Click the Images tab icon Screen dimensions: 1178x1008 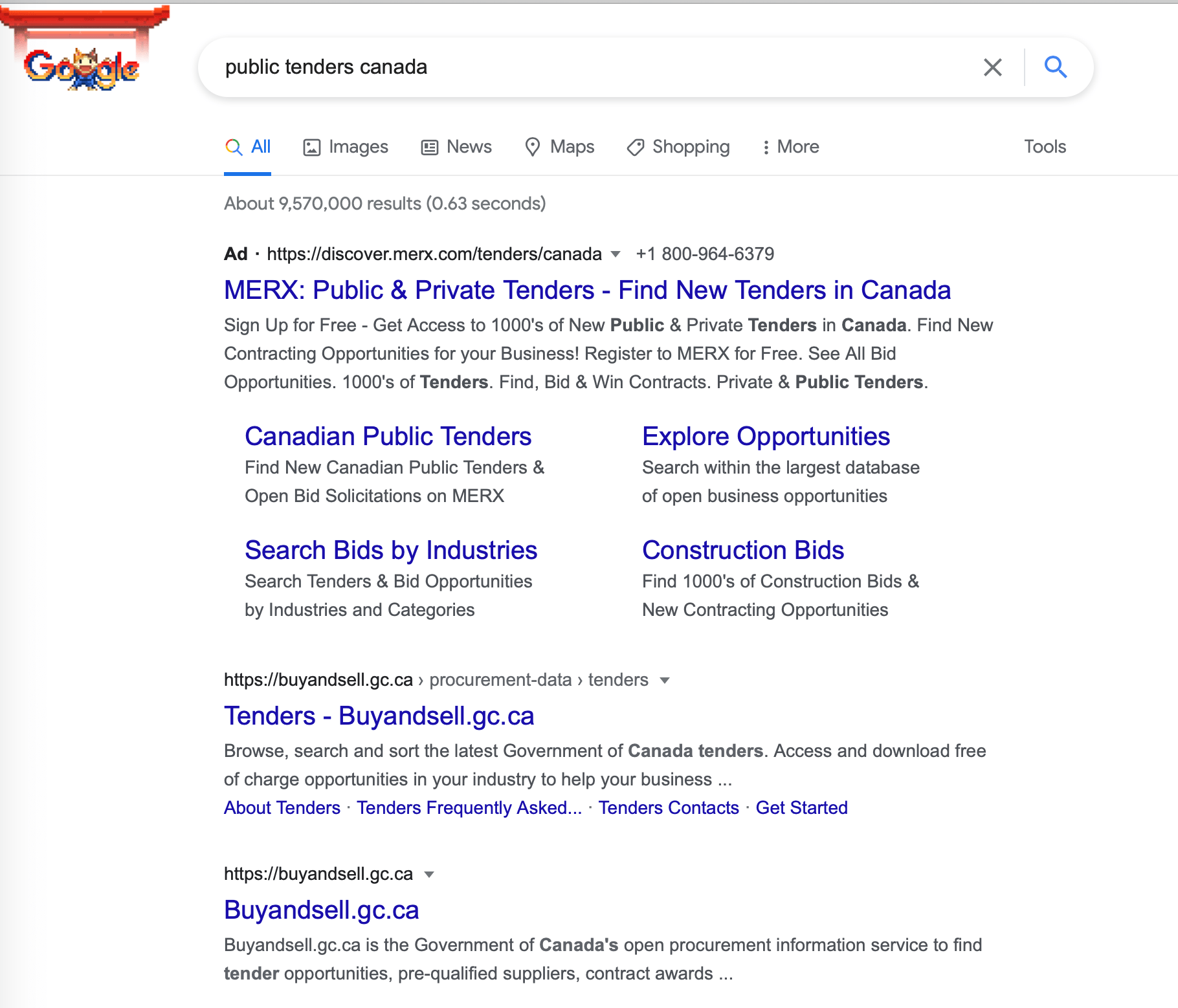click(312, 148)
